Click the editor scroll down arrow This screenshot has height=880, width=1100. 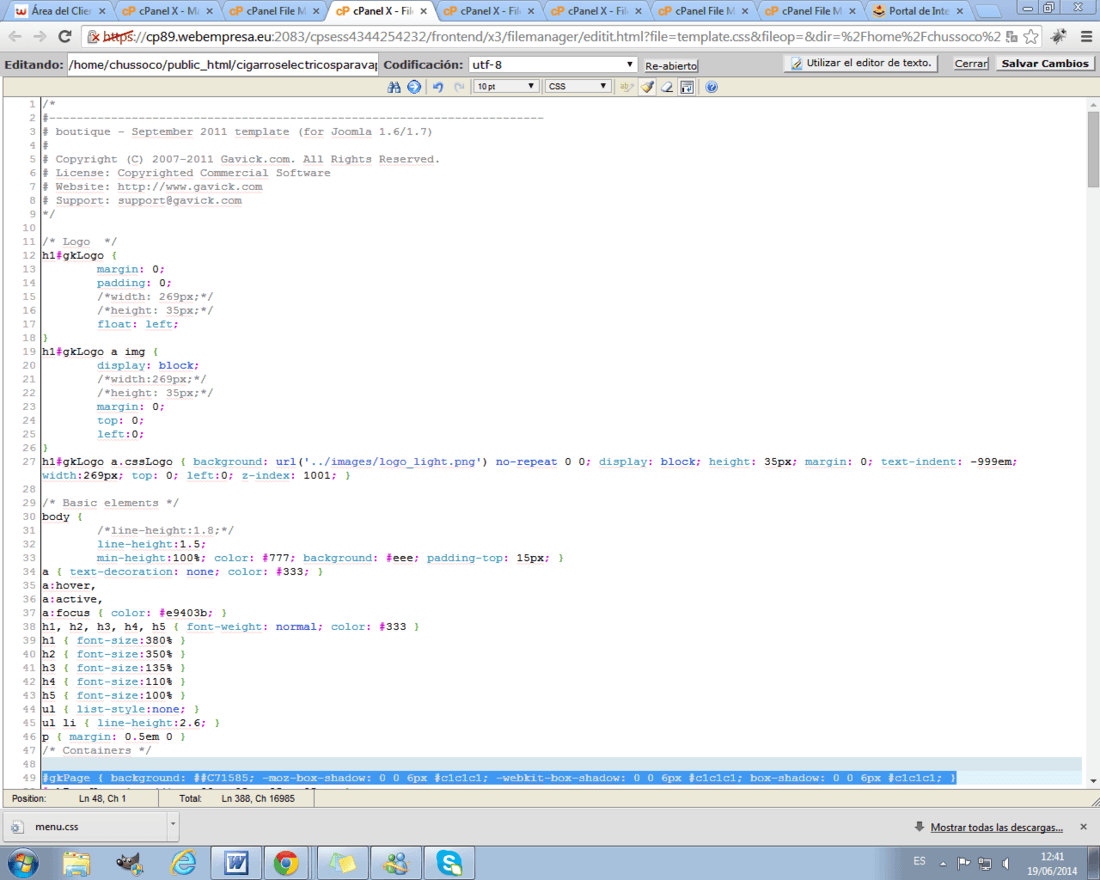click(x=1093, y=780)
